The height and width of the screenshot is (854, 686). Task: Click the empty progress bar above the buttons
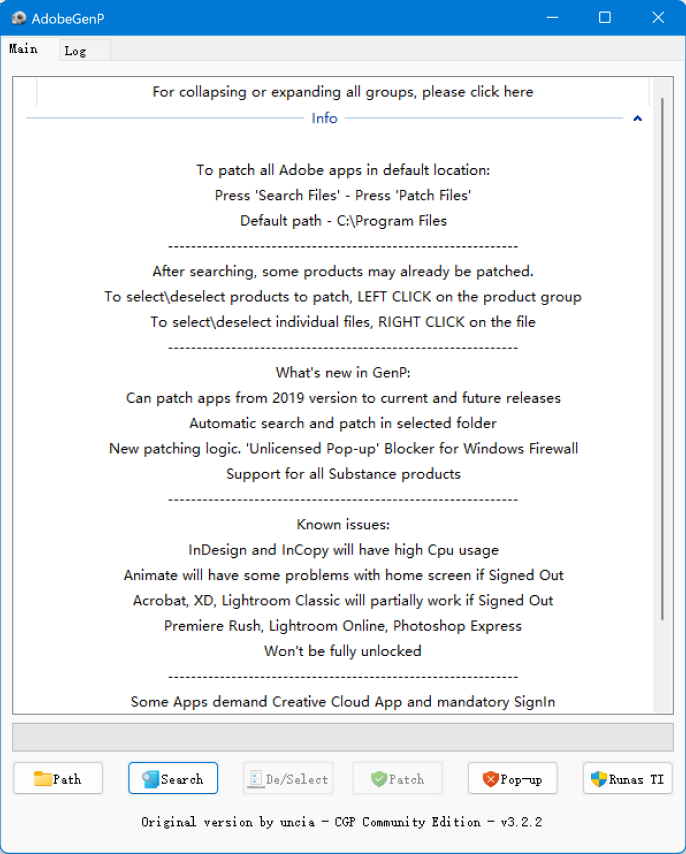343,737
